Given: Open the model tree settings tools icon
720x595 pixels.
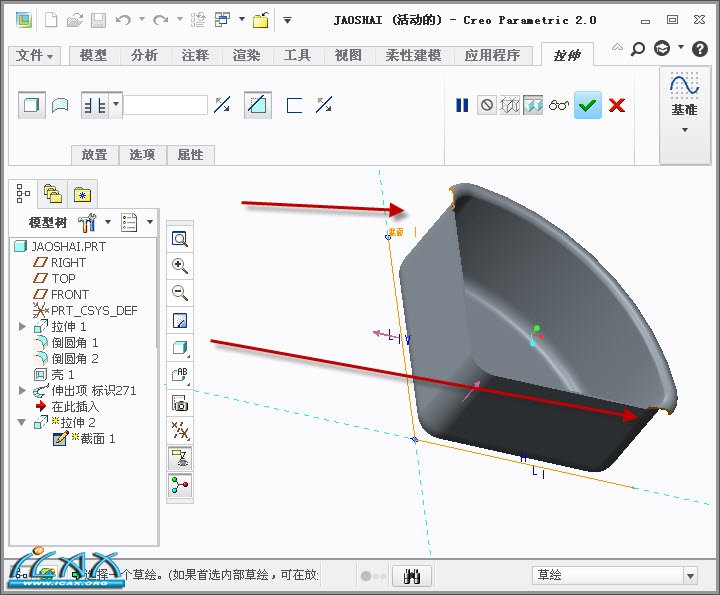Looking at the screenshot, I should click(87, 223).
